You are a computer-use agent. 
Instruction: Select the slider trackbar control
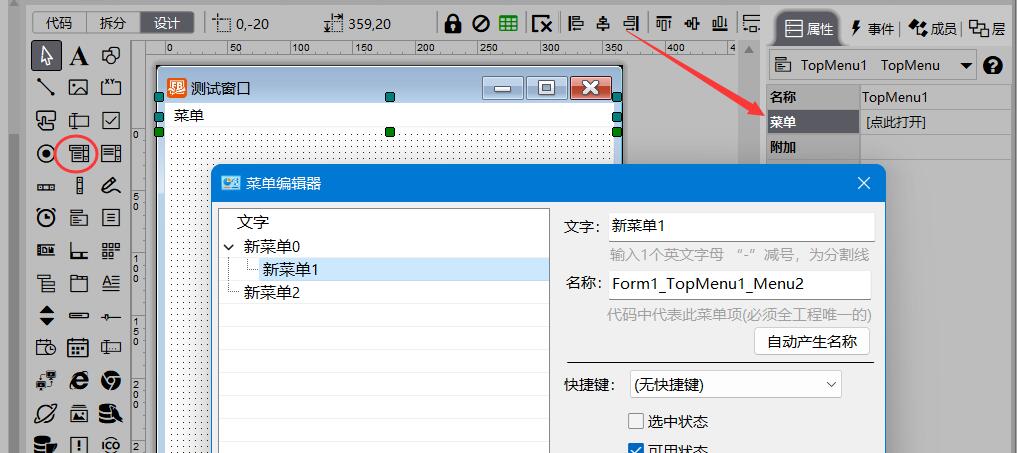[x=111, y=316]
